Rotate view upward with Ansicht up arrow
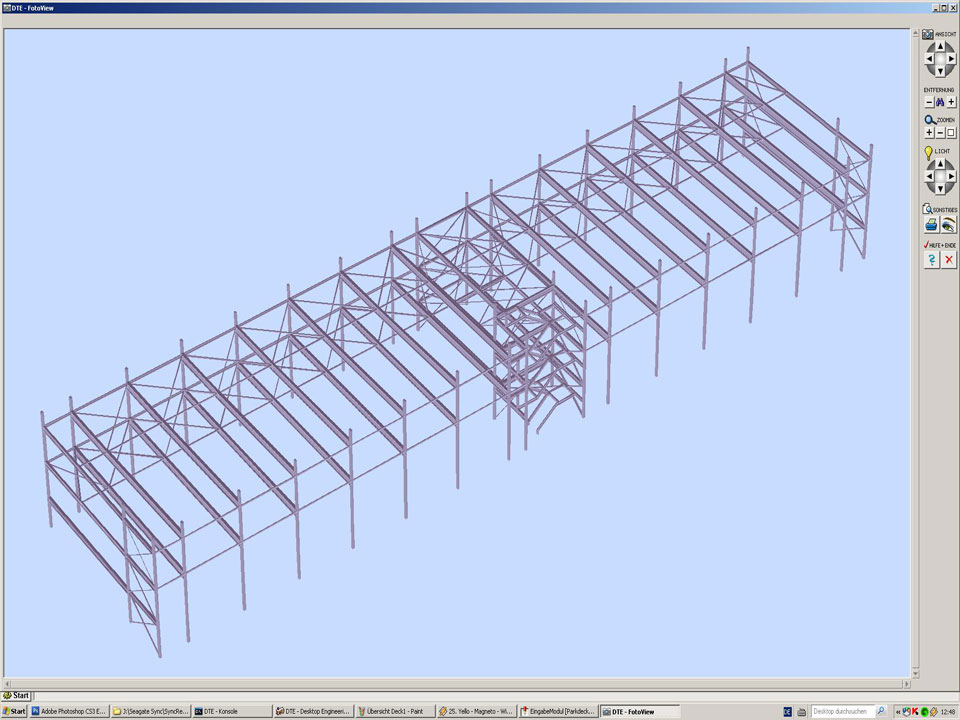960x720 pixels. (940, 46)
